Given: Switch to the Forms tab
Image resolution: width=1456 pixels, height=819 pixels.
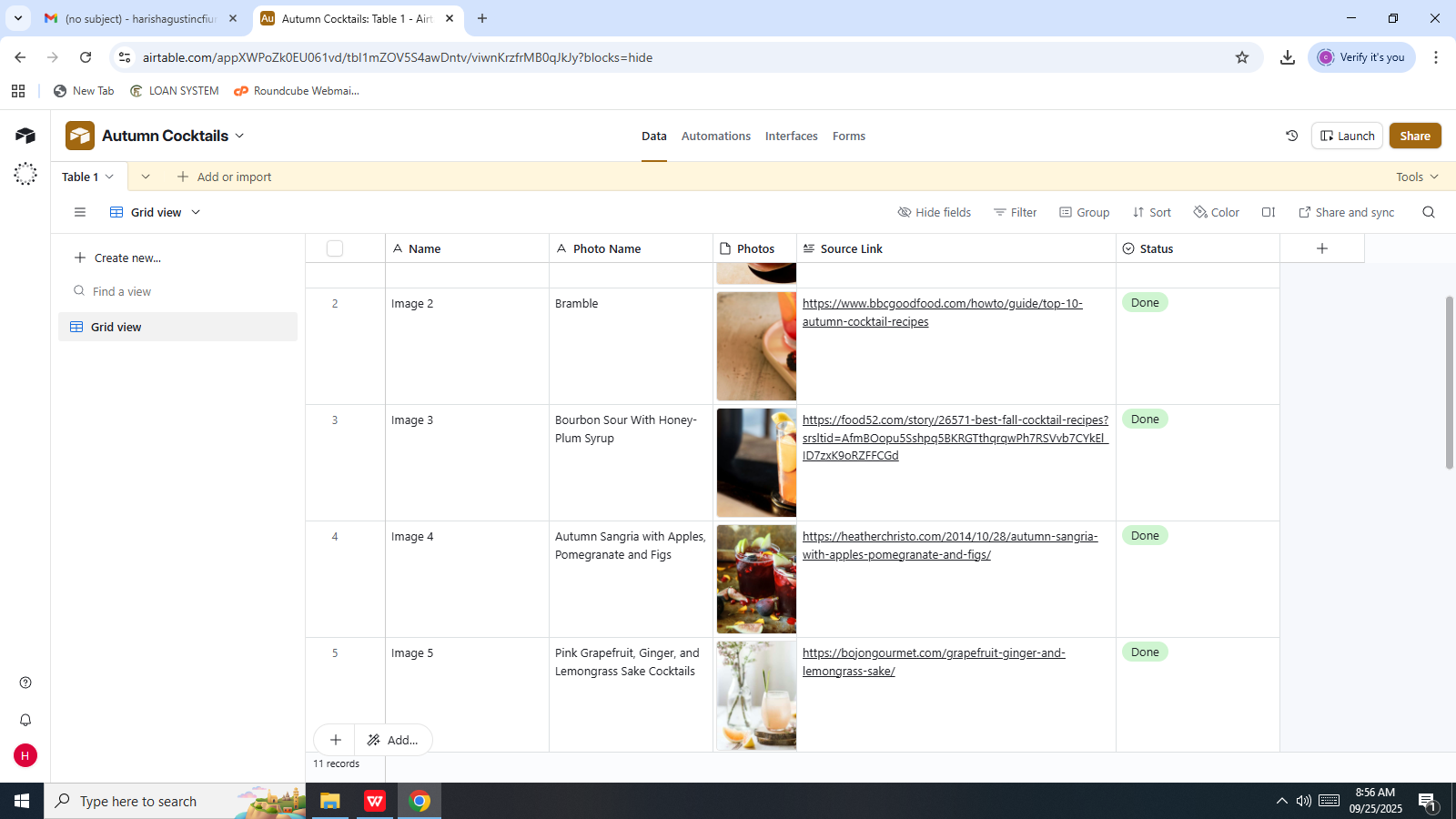Looking at the screenshot, I should click(x=848, y=136).
